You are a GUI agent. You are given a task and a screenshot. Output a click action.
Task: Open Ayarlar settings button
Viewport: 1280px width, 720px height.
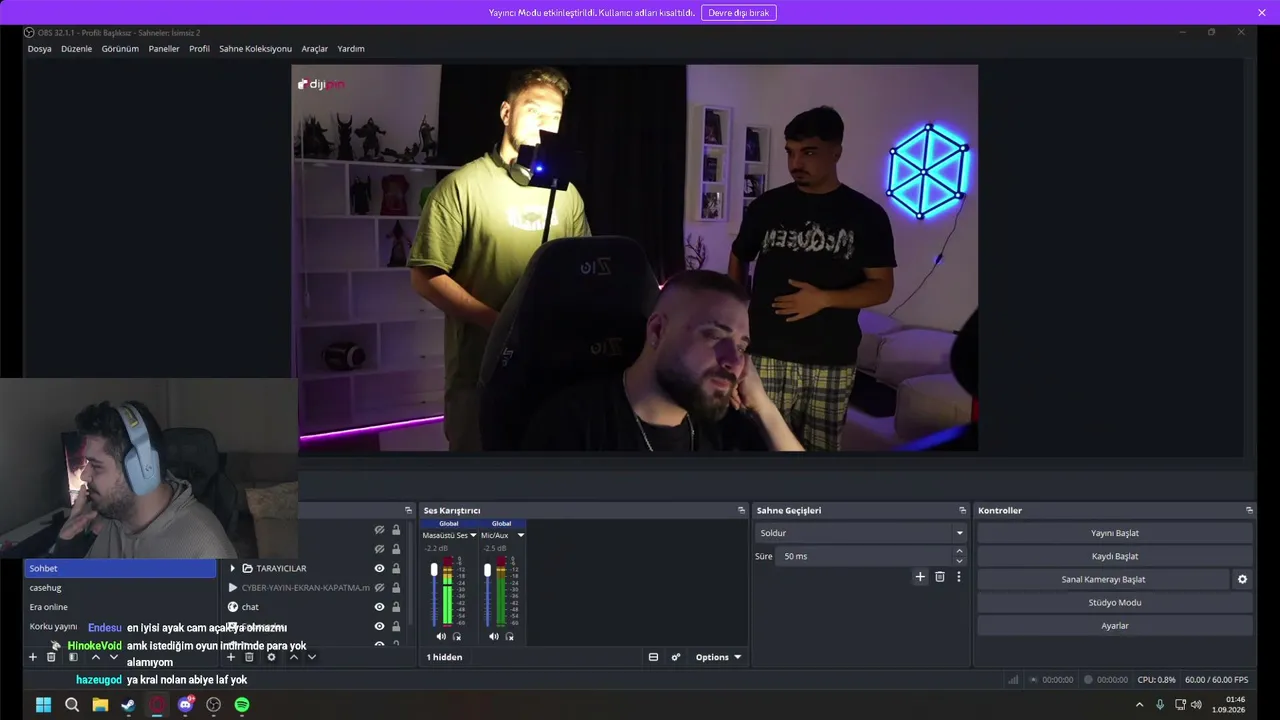click(1115, 625)
